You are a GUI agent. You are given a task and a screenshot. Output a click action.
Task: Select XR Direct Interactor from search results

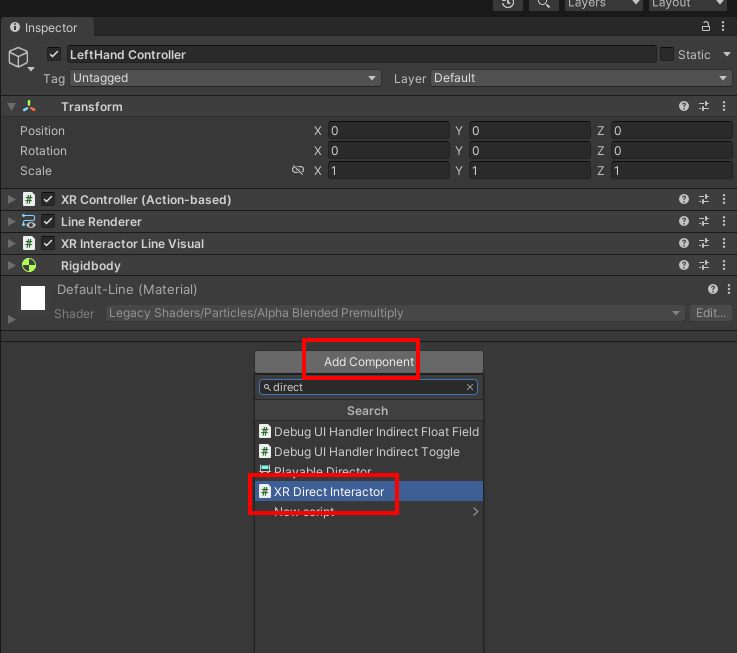point(329,491)
